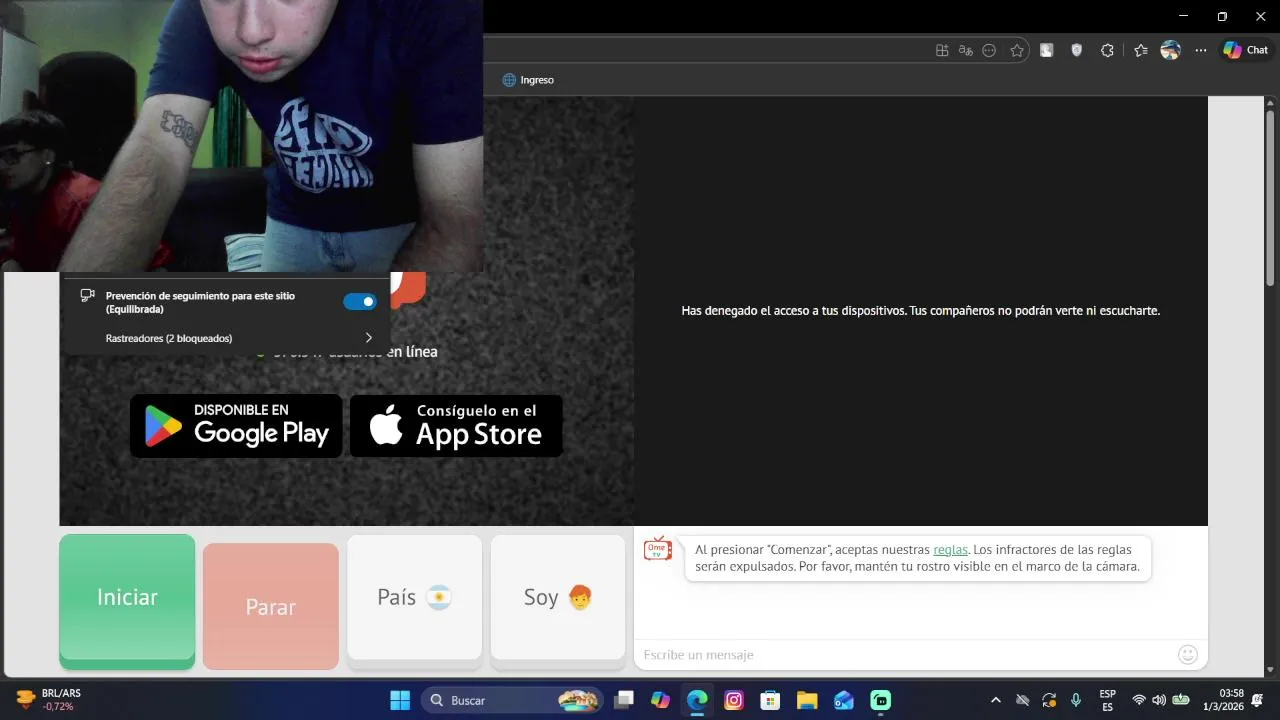Click the Parar button

(271, 606)
